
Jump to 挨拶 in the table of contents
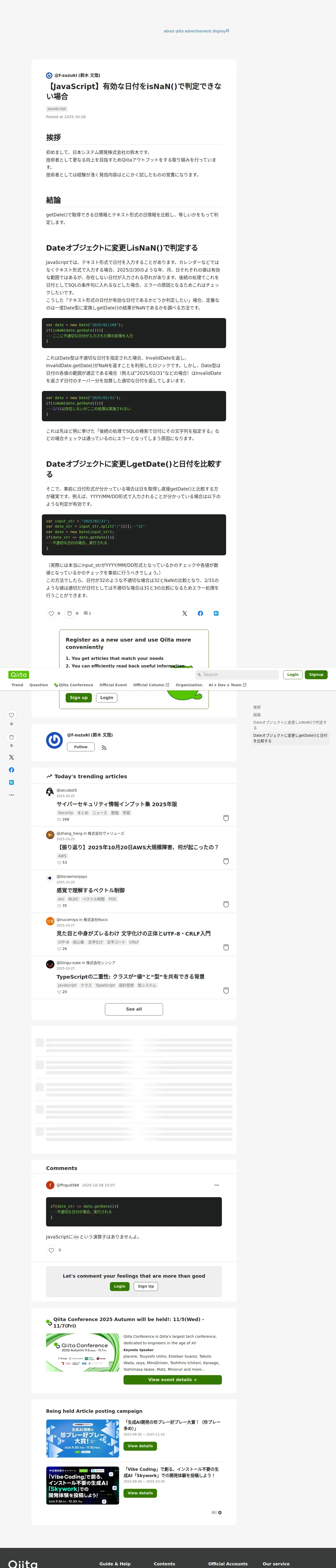257,707
